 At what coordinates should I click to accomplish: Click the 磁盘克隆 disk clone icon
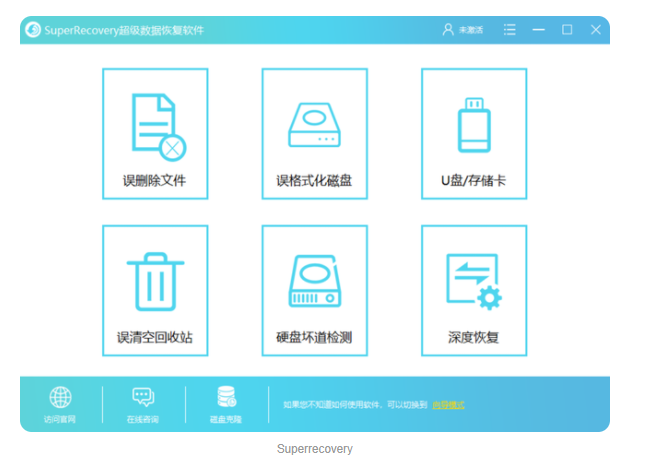point(225,397)
